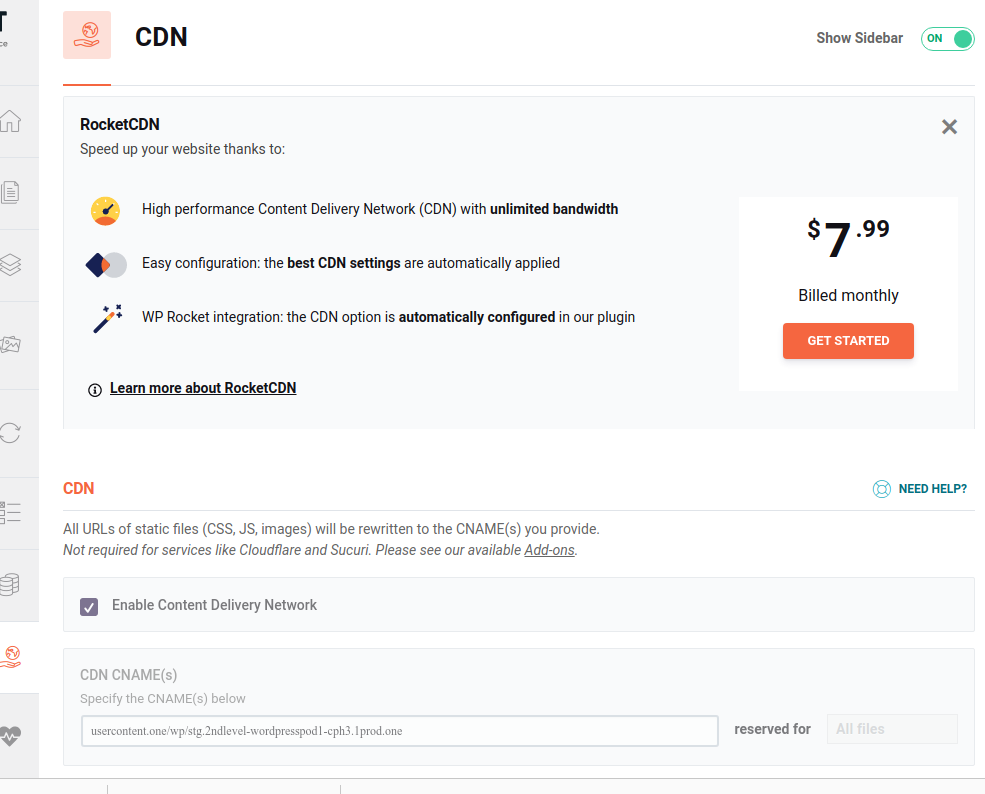Click the Media image sidebar icon

[x=9, y=343]
